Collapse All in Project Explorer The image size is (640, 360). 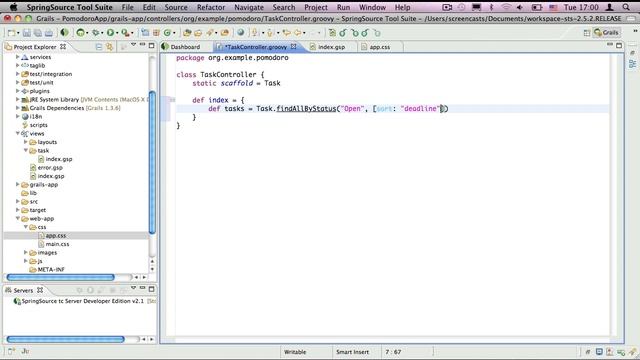click(x=99, y=47)
